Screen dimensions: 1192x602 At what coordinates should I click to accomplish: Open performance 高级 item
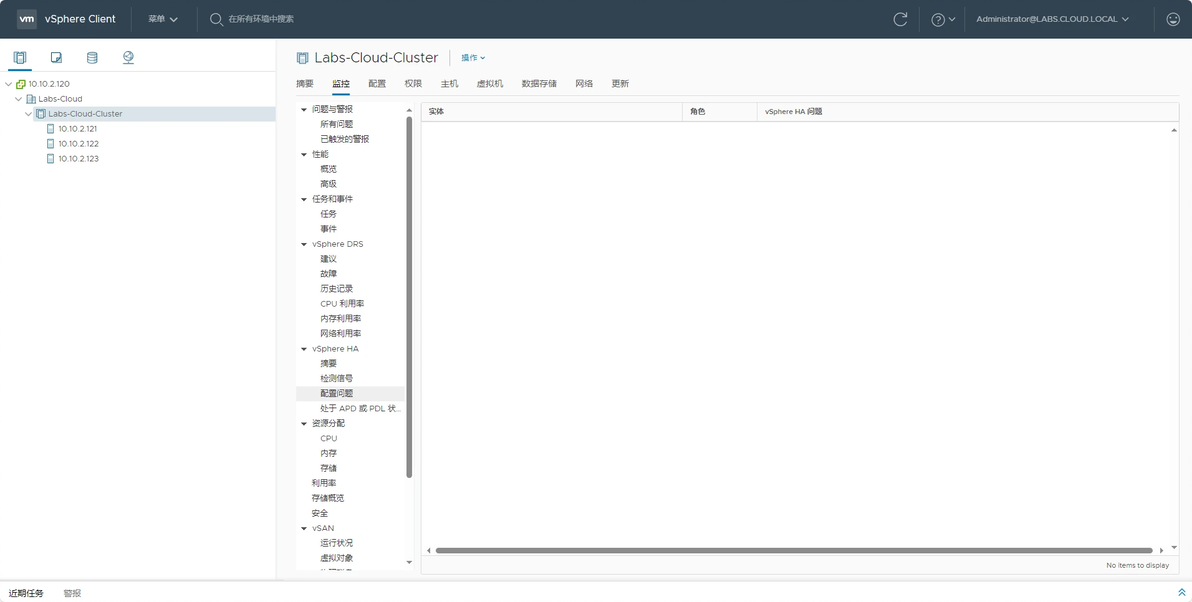pyautogui.click(x=328, y=184)
